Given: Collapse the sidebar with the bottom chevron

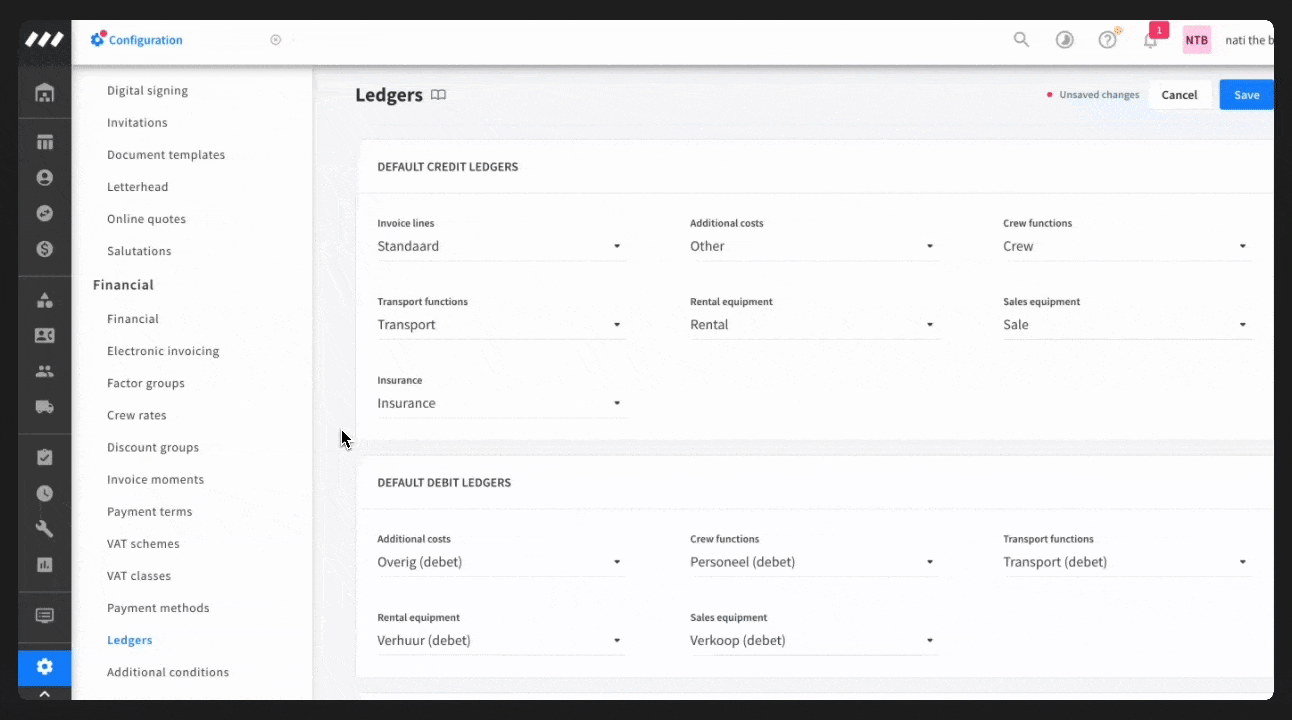Looking at the screenshot, I should (44, 692).
